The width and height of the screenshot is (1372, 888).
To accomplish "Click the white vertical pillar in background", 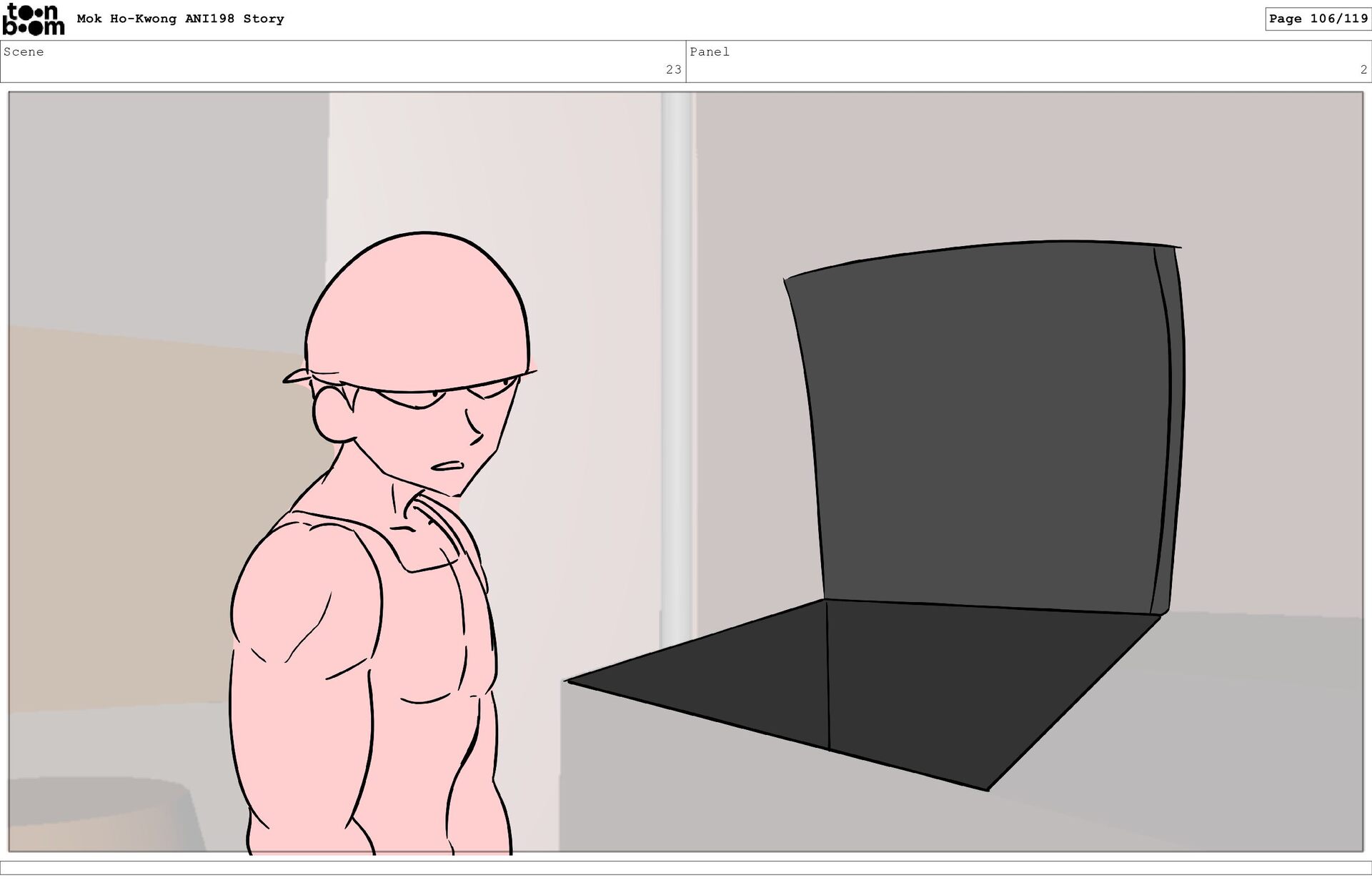I will coord(675,357).
